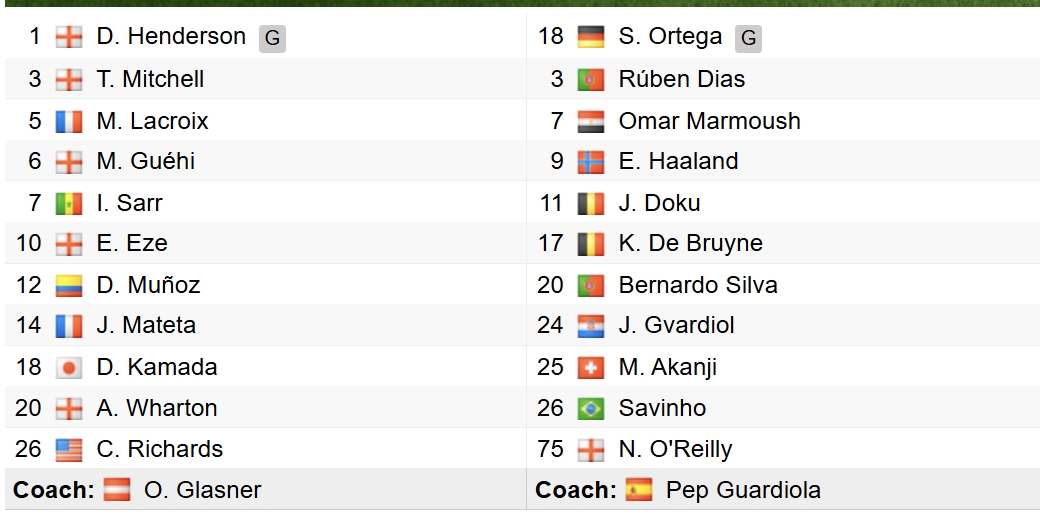
Task: Click the England flag beside D. Henderson
Action: coord(69,37)
